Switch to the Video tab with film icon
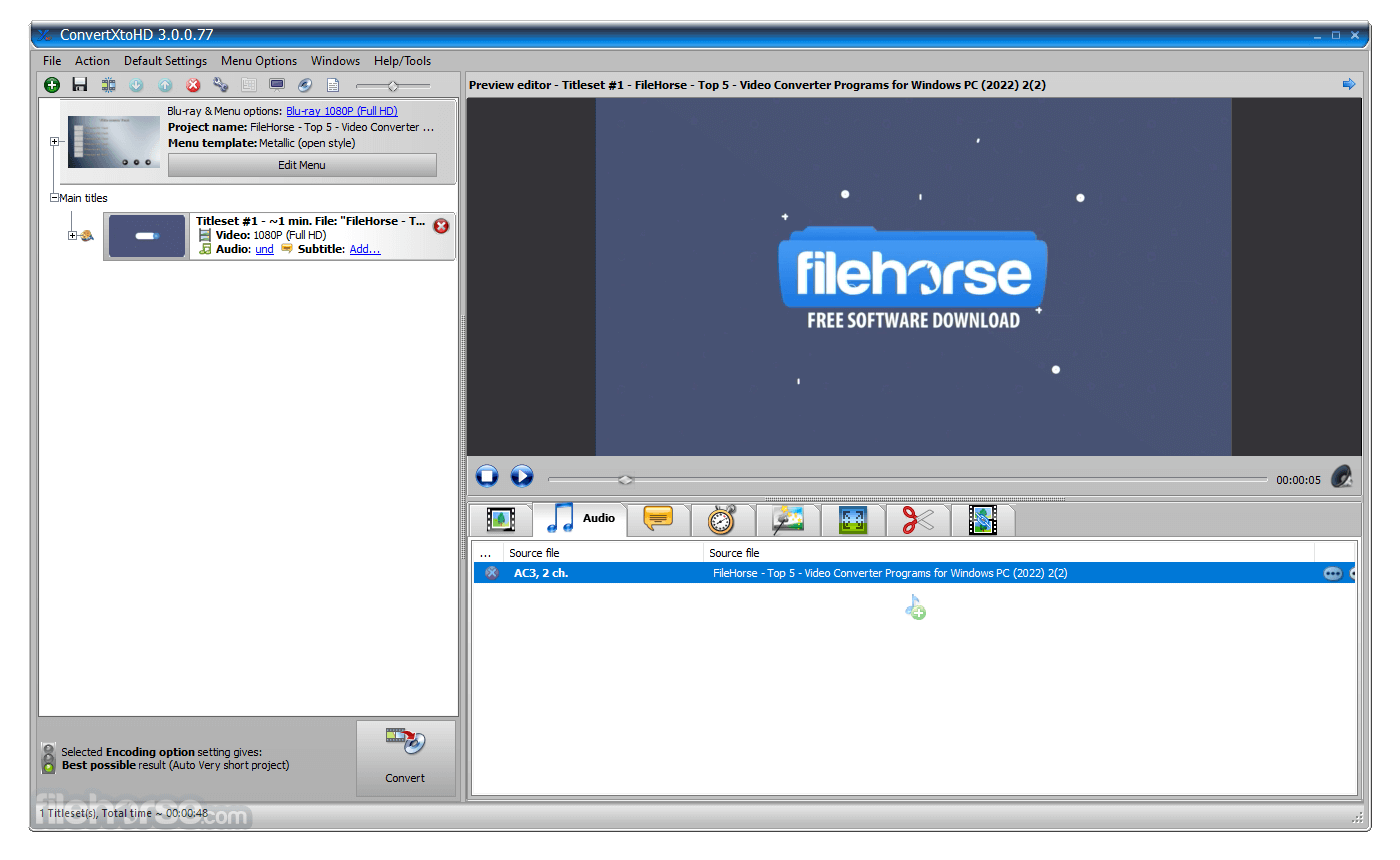The height and width of the screenshot is (860, 1400). click(x=500, y=519)
